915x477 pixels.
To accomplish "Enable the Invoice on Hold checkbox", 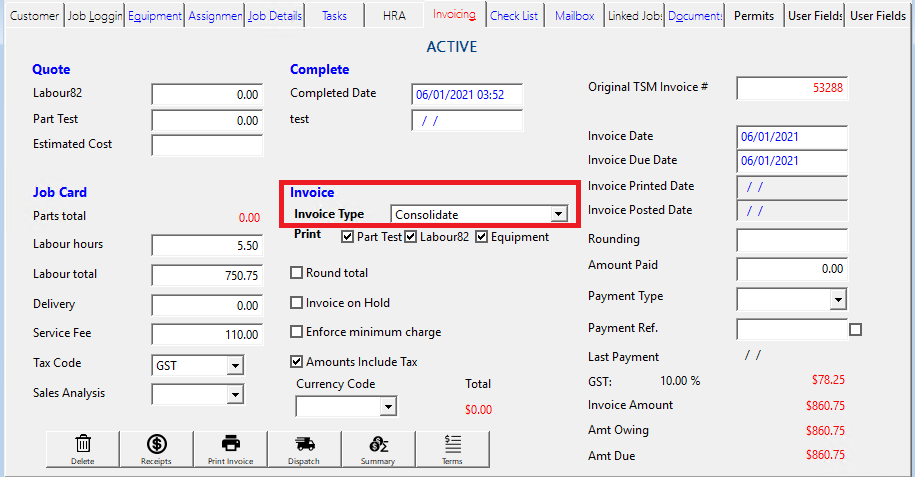I will click(297, 303).
